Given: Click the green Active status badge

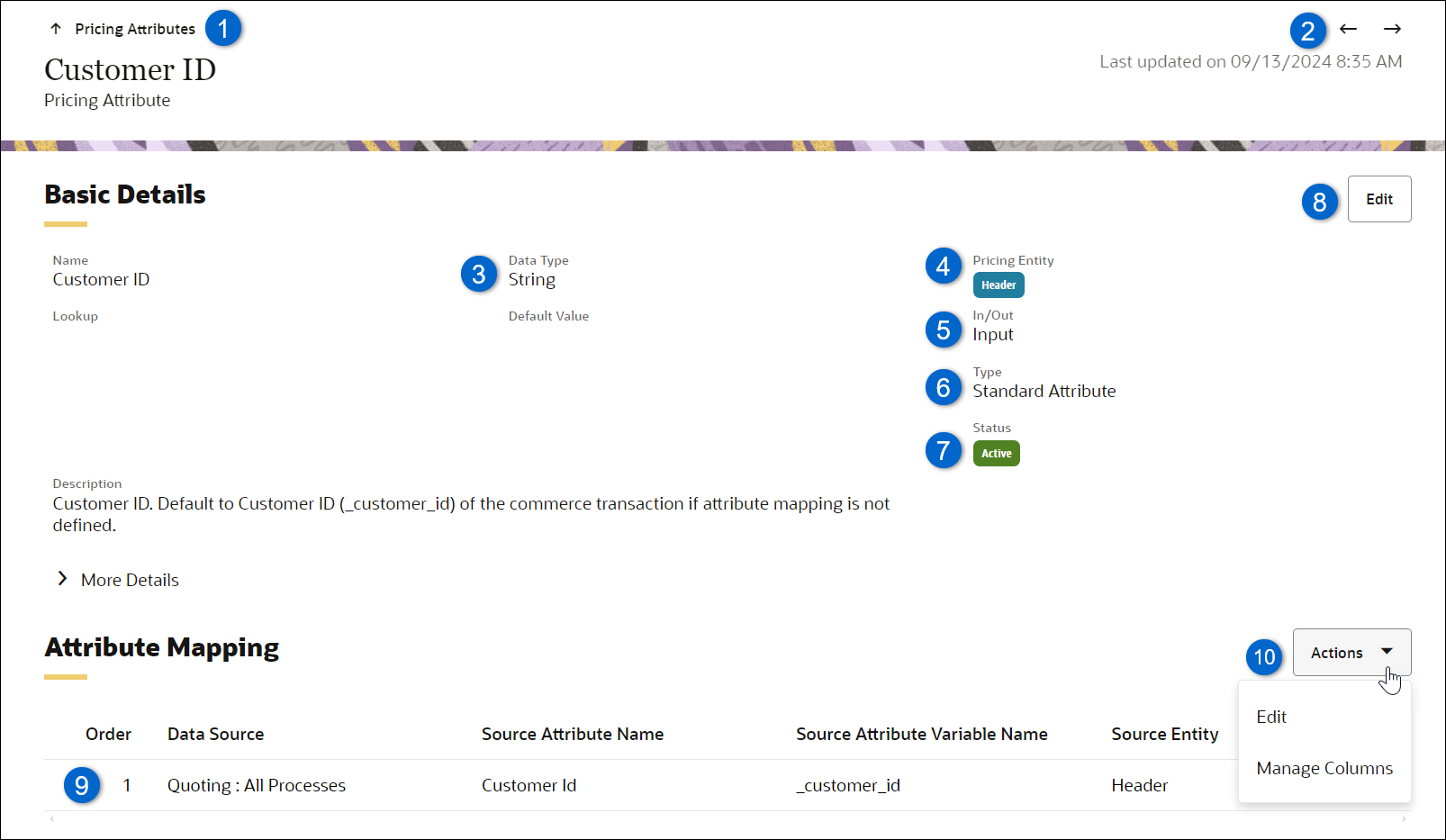Looking at the screenshot, I should coord(996,454).
